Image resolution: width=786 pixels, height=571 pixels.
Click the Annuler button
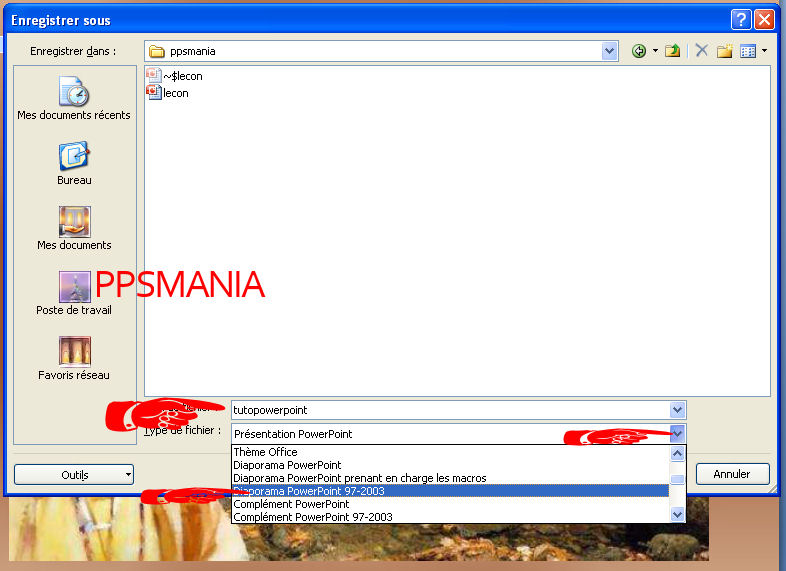tap(733, 474)
